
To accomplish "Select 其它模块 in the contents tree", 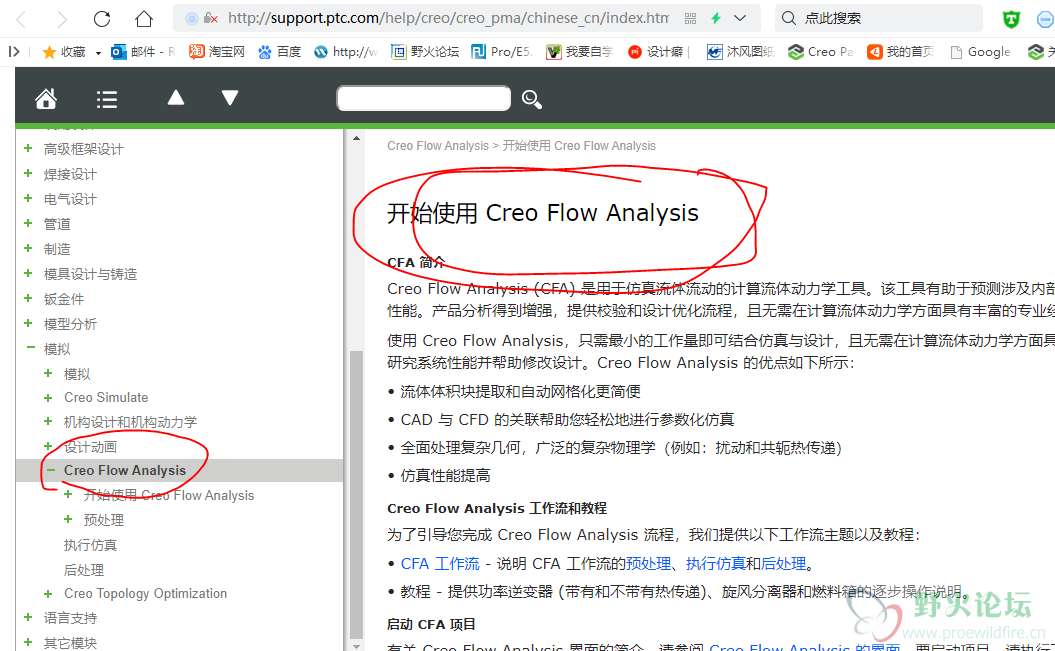I will 70,642.
